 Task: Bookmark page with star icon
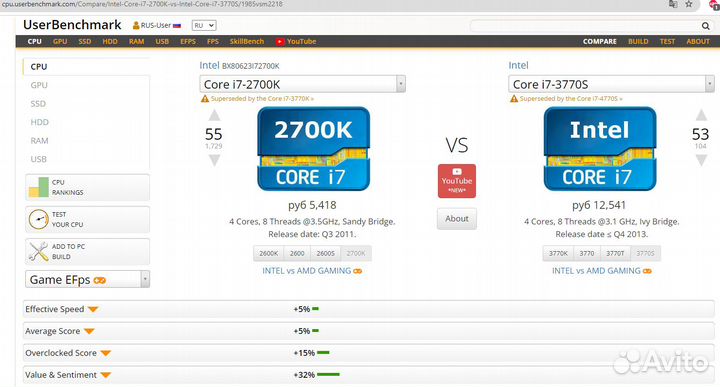tap(689, 4)
